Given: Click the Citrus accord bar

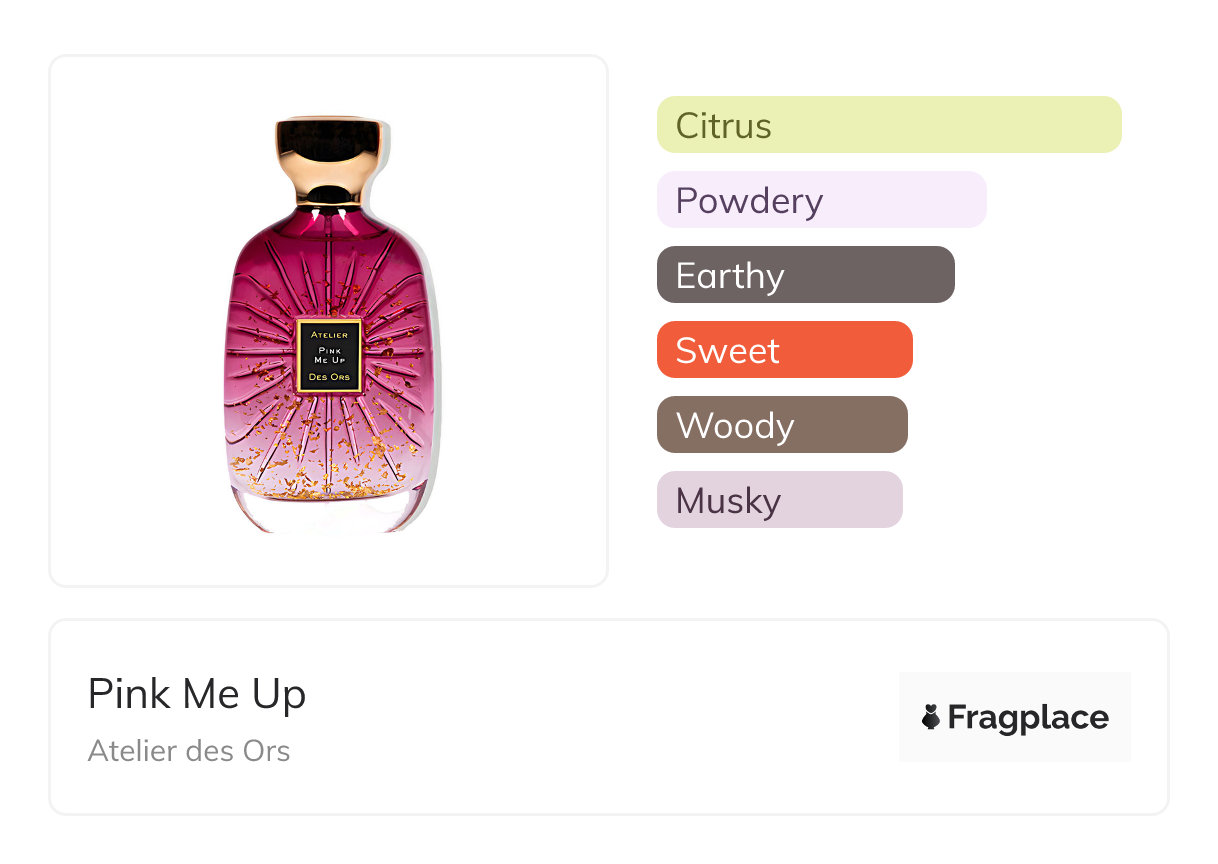Looking at the screenshot, I should (889, 125).
